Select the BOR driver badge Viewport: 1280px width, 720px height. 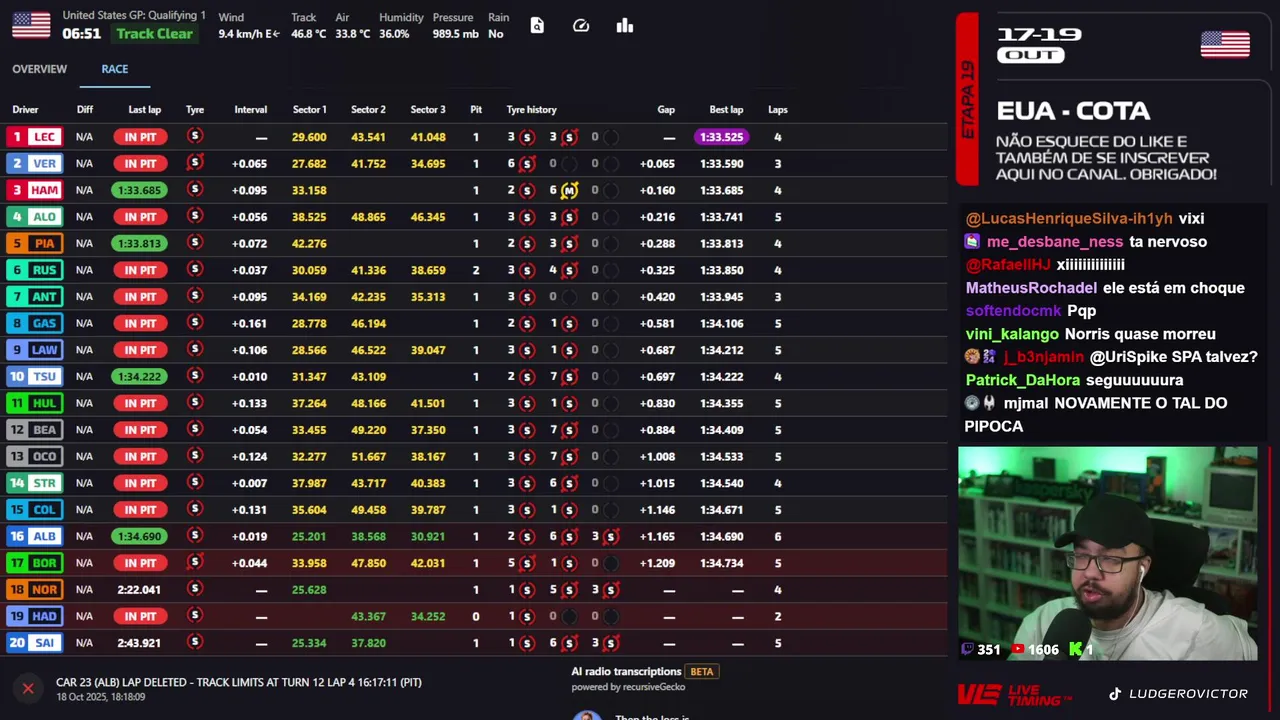34,563
